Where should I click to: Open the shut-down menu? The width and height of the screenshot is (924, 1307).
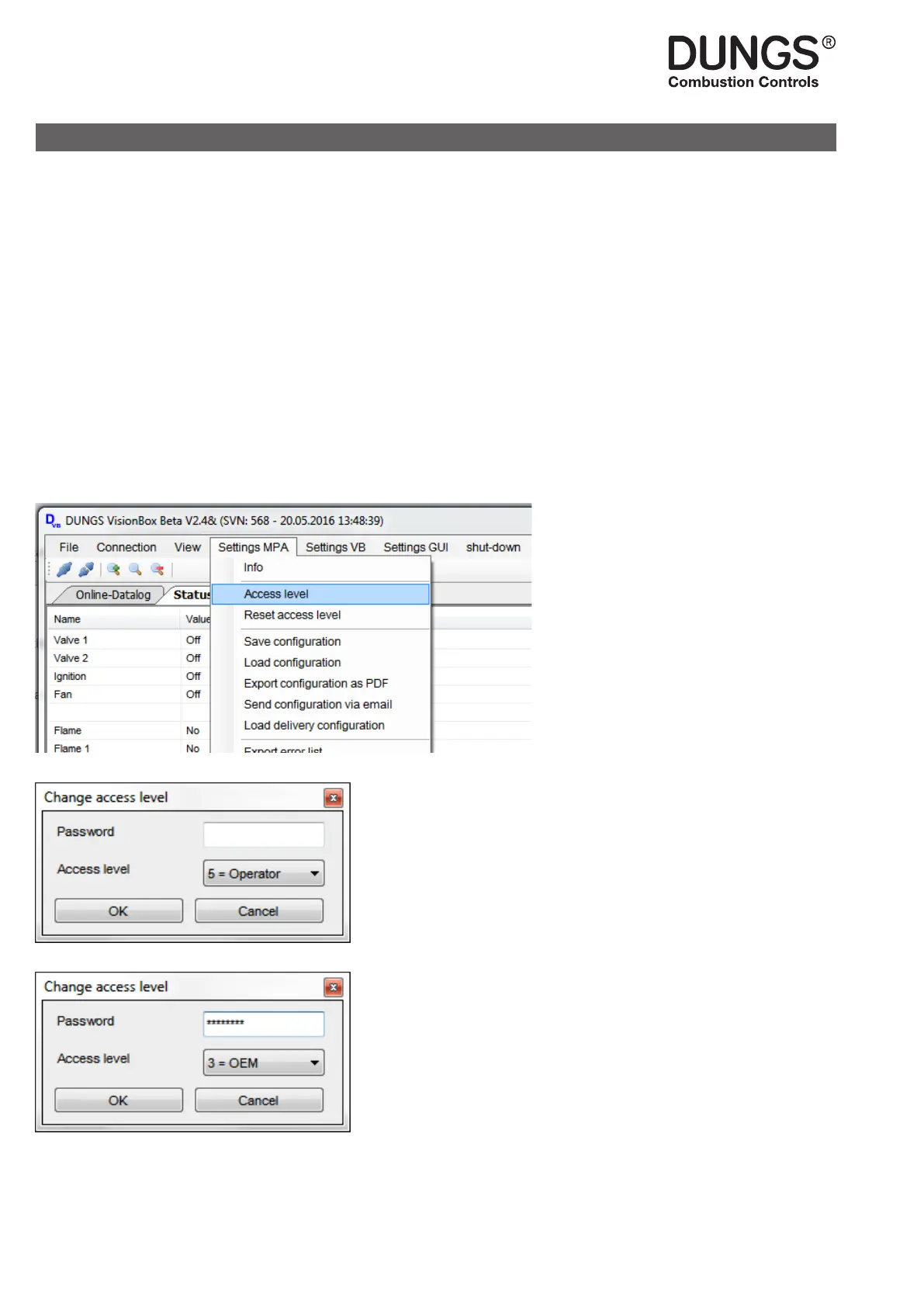pos(493,547)
